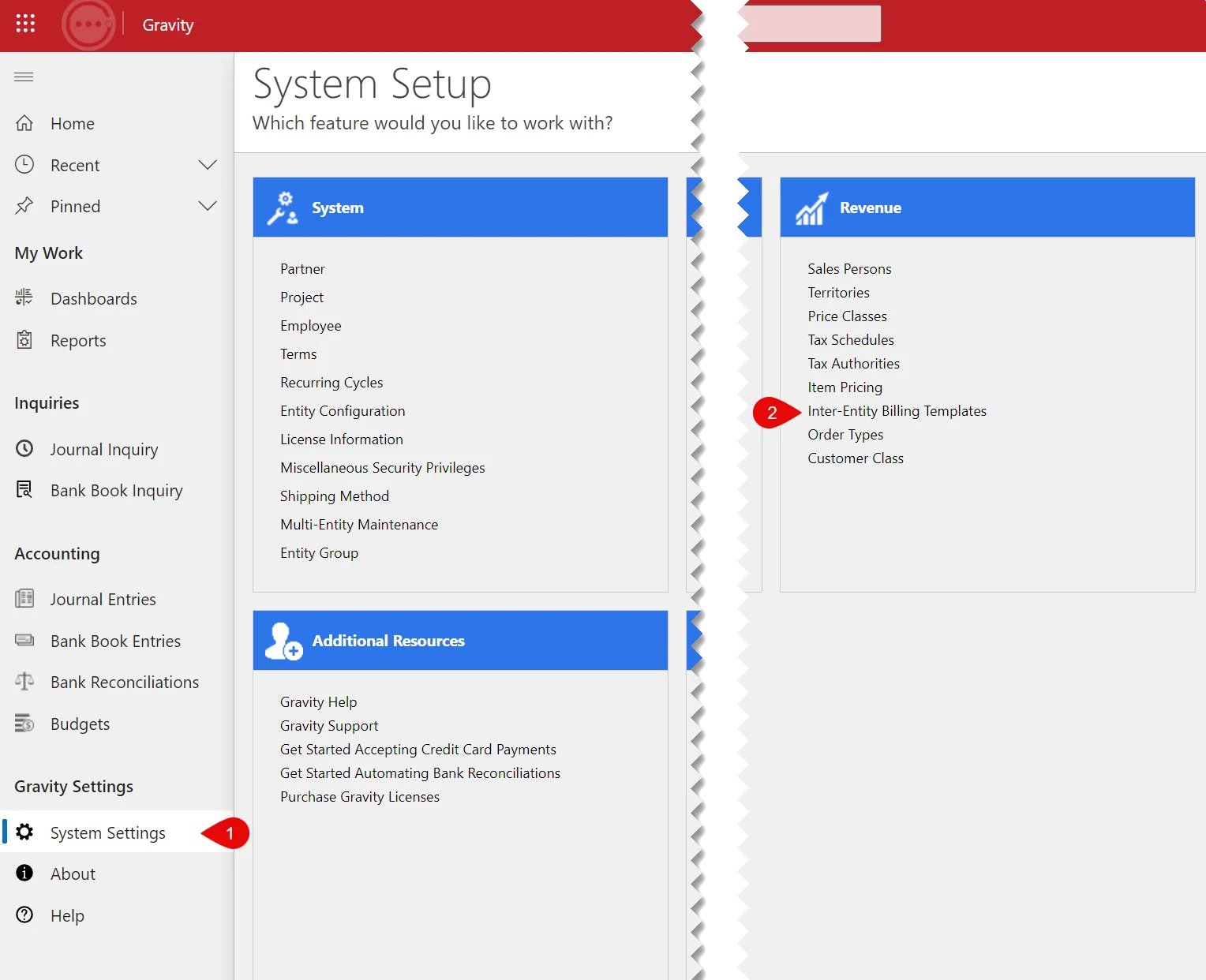Open Item Pricing
Viewport: 1206px width, 980px height.
click(845, 387)
